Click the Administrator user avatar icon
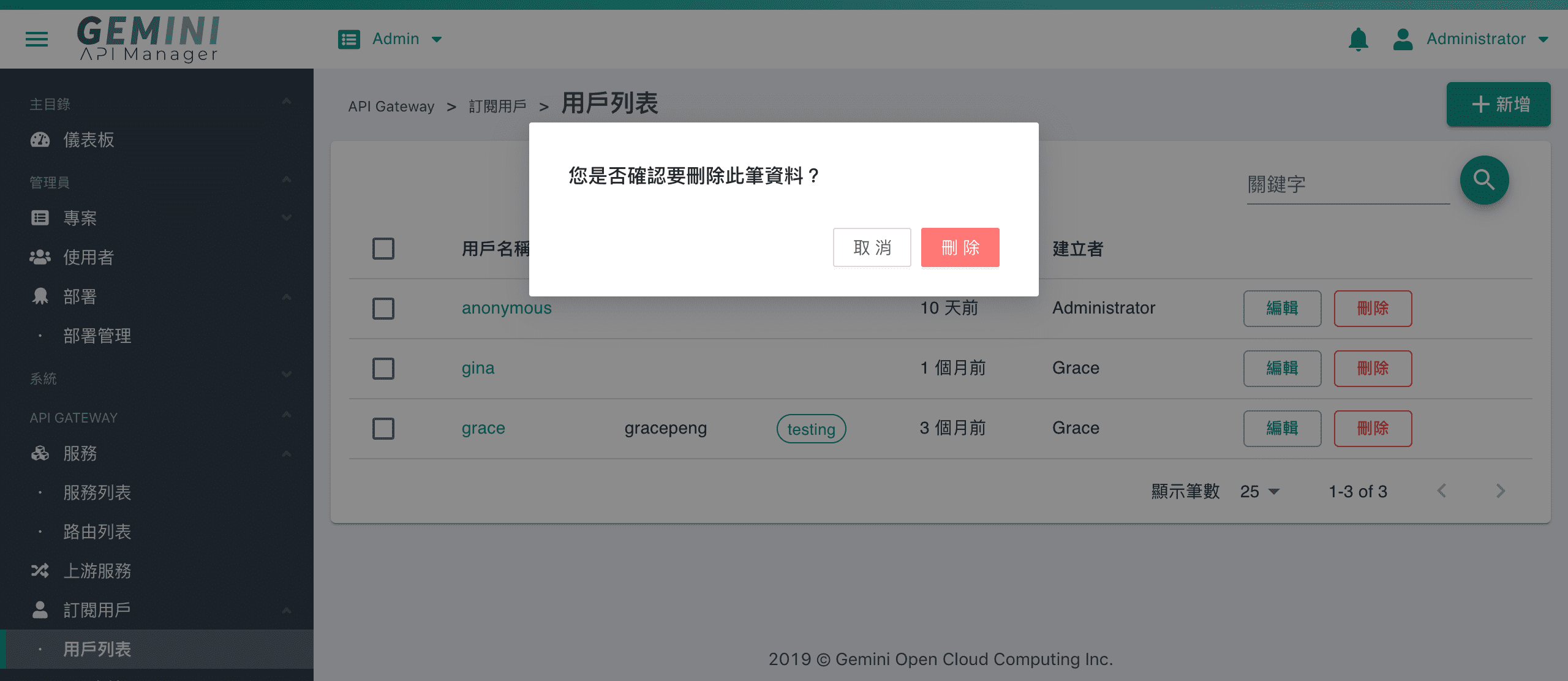 [x=1403, y=39]
